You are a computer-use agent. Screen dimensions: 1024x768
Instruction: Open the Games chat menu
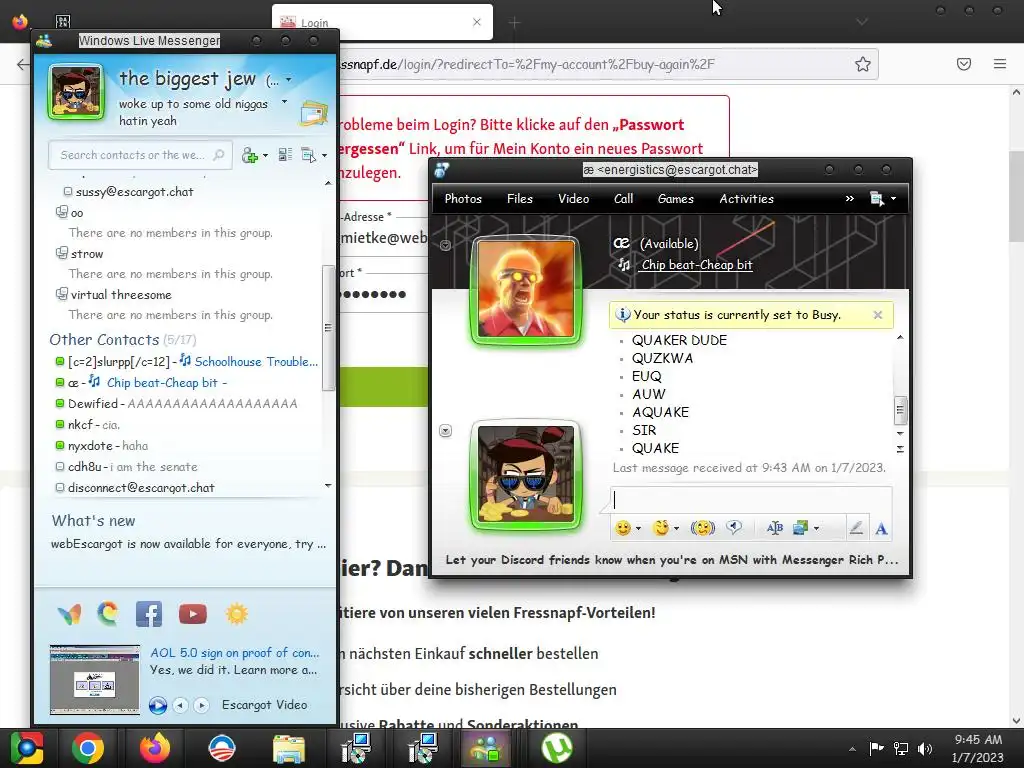pos(675,199)
